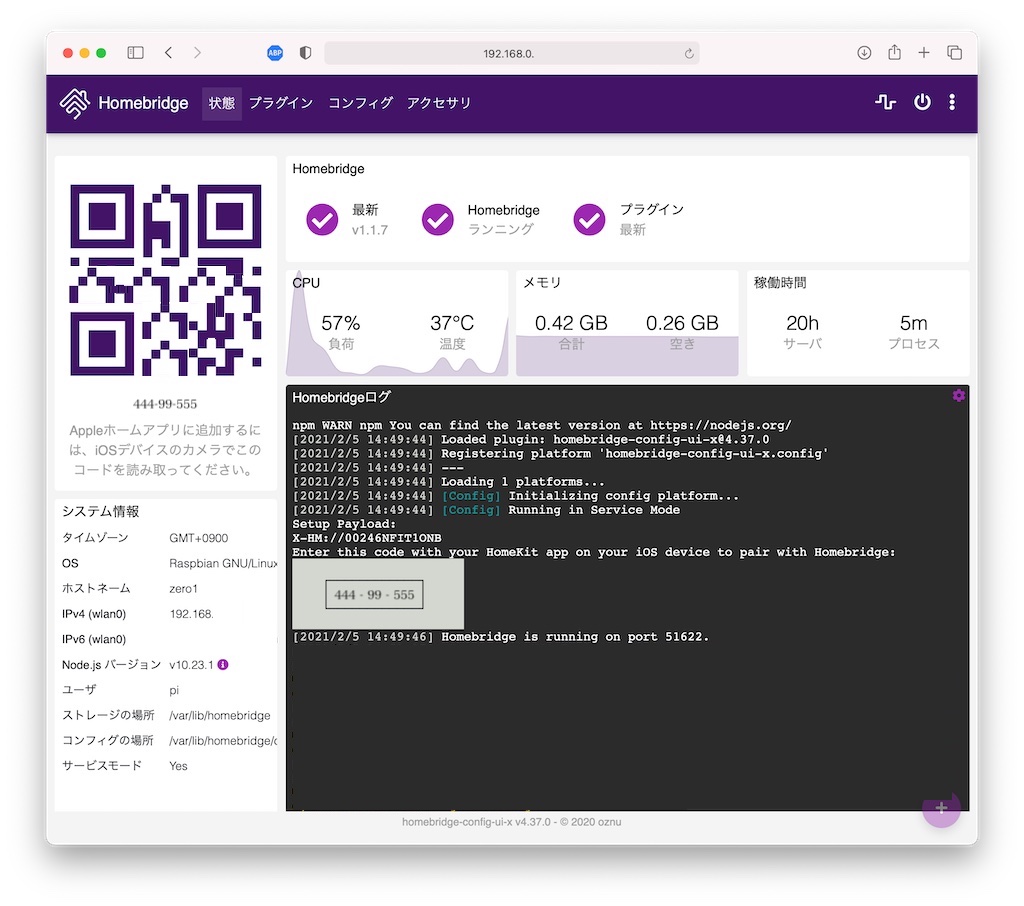This screenshot has height=906, width=1024.
Task: Click the Homebridge logo icon
Action: click(x=74, y=103)
